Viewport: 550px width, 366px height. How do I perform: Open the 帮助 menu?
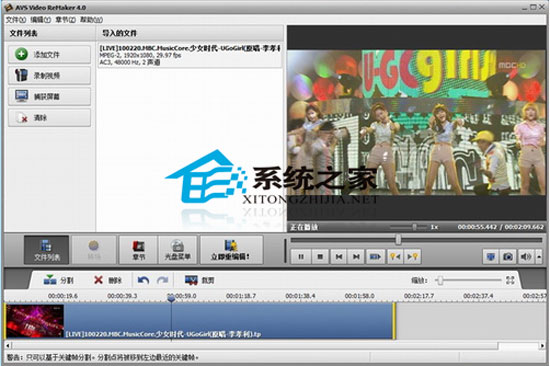tap(91, 20)
